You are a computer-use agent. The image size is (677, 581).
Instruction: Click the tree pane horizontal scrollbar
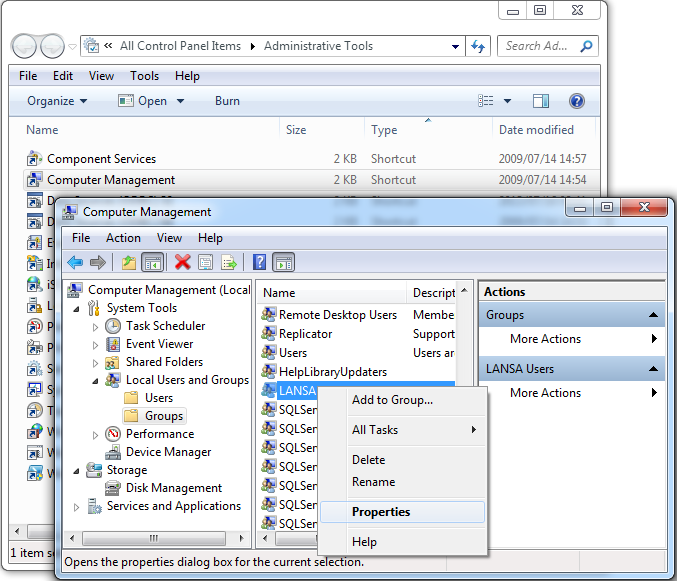(156, 538)
